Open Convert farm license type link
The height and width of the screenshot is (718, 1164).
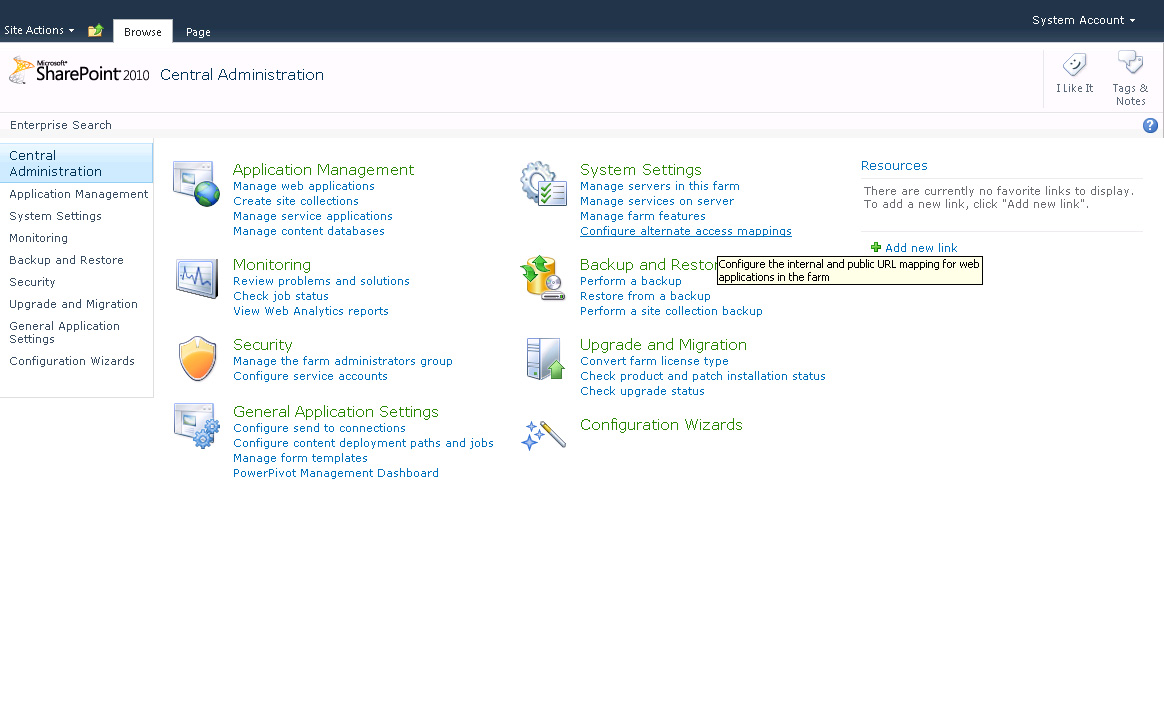[654, 361]
